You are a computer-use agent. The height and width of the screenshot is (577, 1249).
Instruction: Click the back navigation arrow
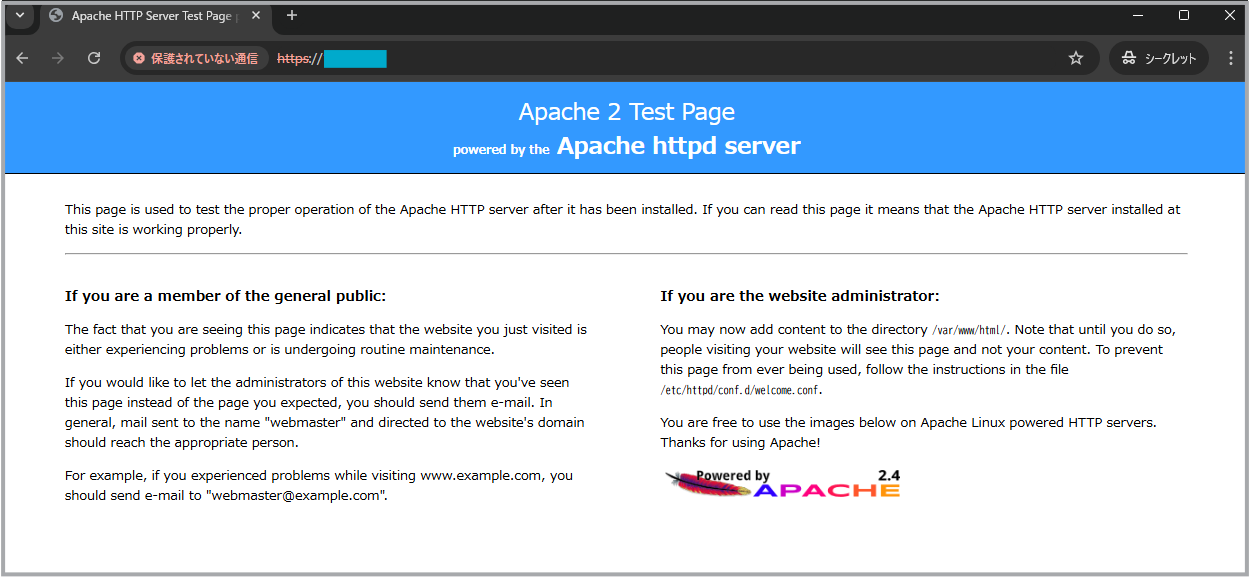(x=22, y=58)
